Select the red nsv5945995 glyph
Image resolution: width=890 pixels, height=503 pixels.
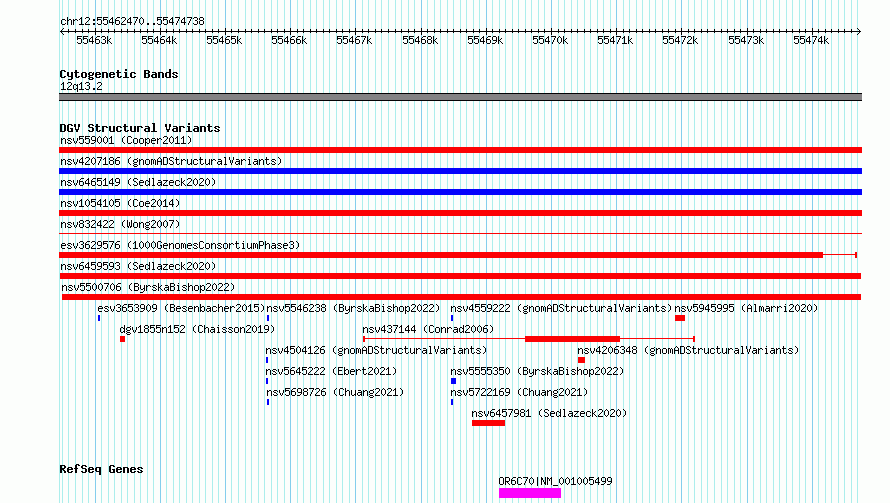coord(680,318)
